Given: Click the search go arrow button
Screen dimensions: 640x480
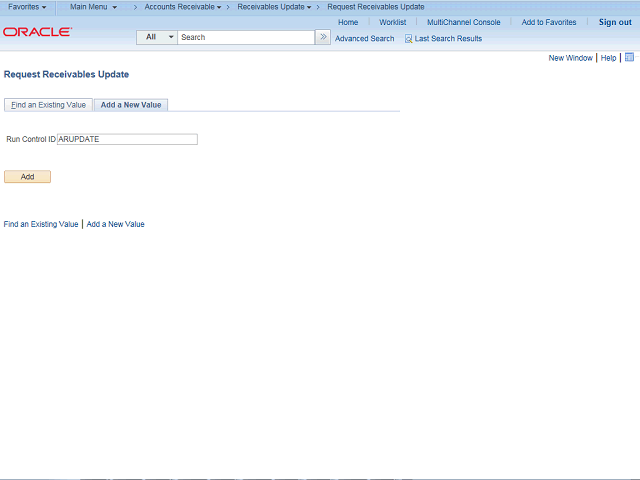Looking at the screenshot, I should [x=323, y=37].
